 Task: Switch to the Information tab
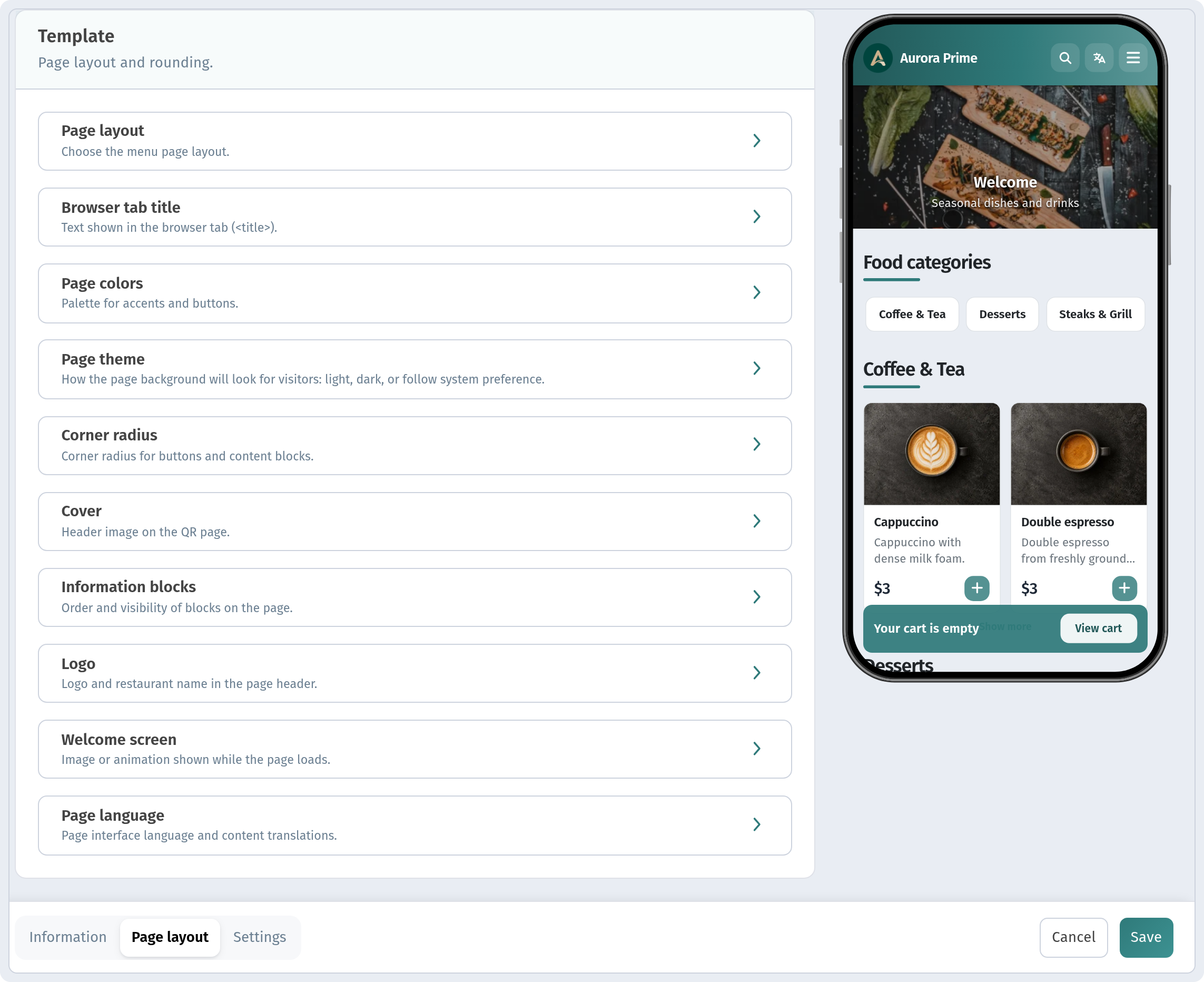click(68, 937)
